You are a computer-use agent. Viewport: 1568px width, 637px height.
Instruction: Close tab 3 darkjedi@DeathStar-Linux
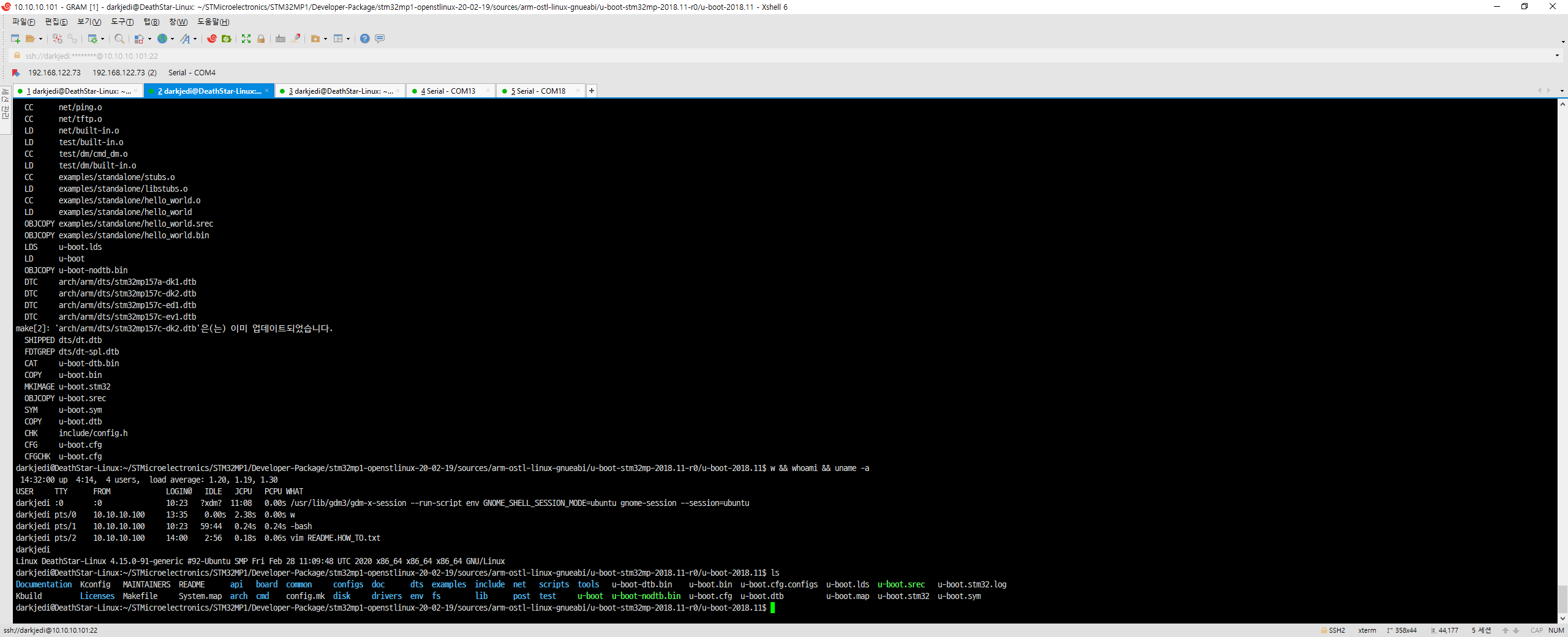(398, 91)
